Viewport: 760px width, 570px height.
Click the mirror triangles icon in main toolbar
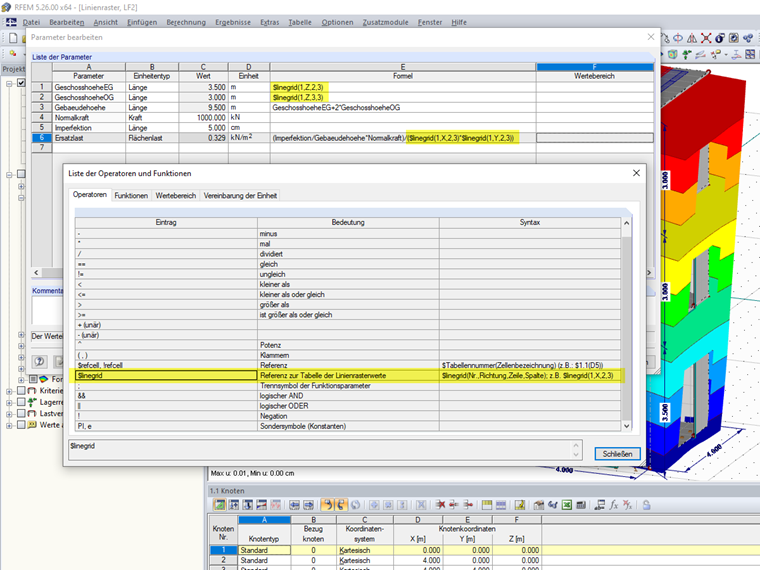coord(692,38)
